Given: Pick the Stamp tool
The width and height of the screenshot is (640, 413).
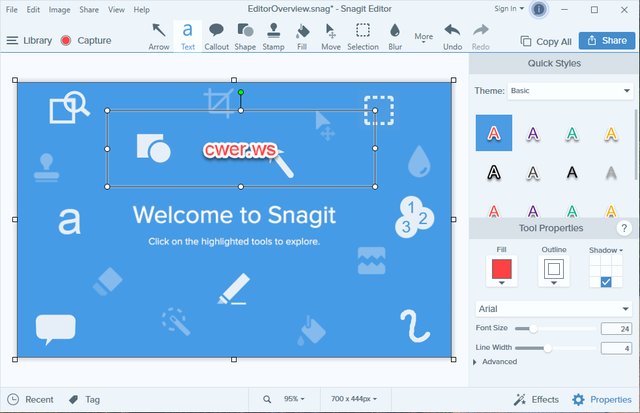Looking at the screenshot, I should 273,35.
